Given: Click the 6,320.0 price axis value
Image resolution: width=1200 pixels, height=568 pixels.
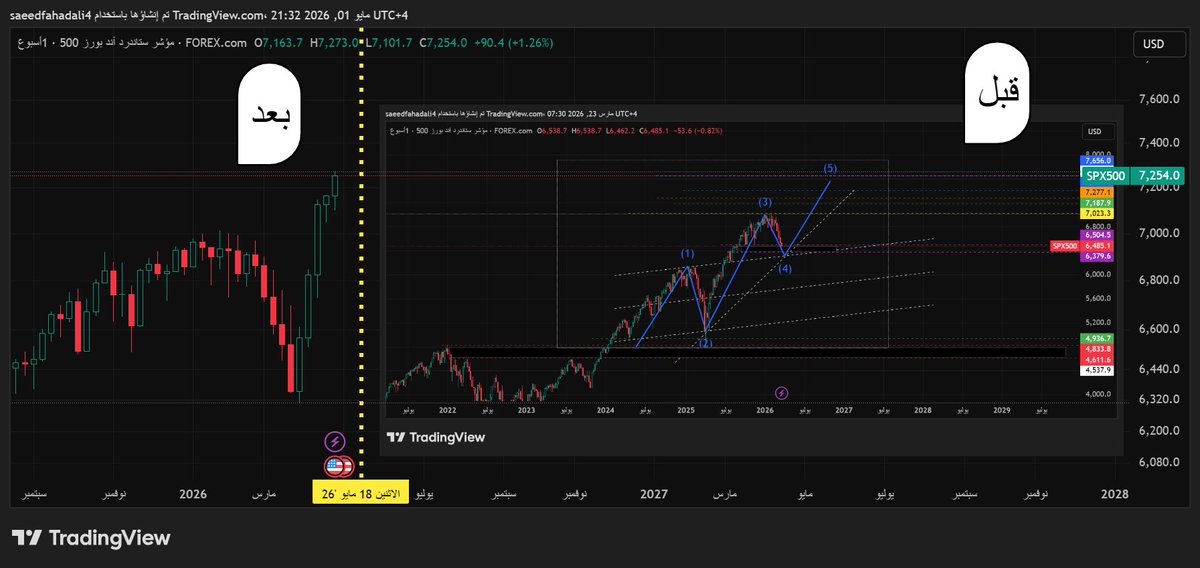Looking at the screenshot, I should pyautogui.click(x=1158, y=399).
